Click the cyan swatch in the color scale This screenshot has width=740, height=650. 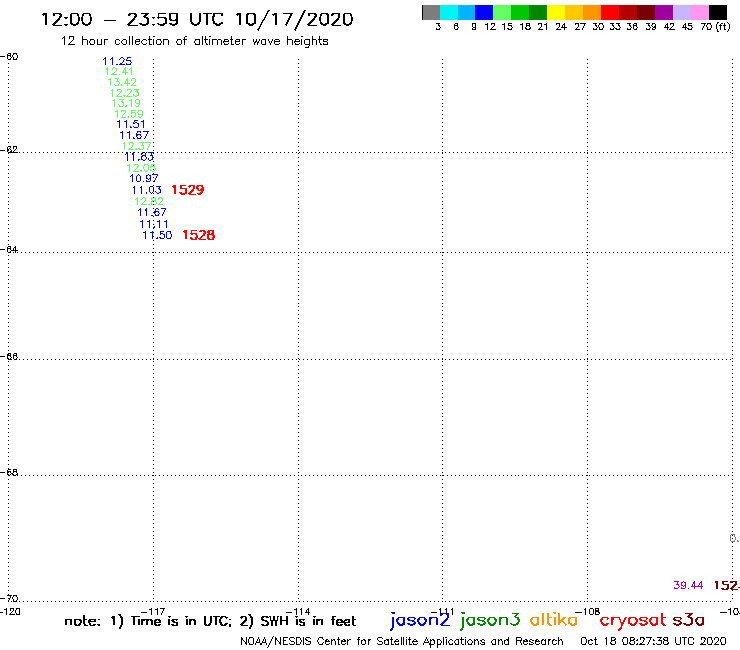click(x=449, y=12)
